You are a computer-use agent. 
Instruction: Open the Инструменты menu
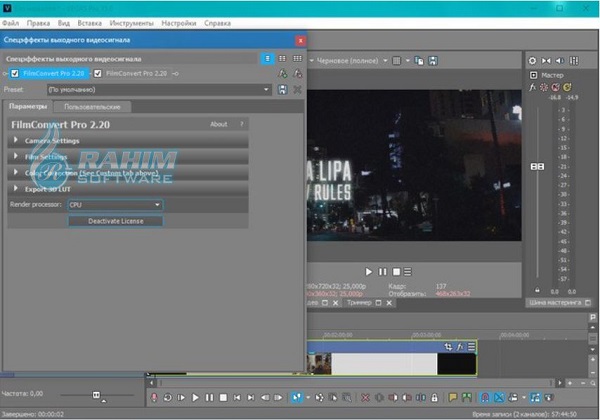pos(131,21)
